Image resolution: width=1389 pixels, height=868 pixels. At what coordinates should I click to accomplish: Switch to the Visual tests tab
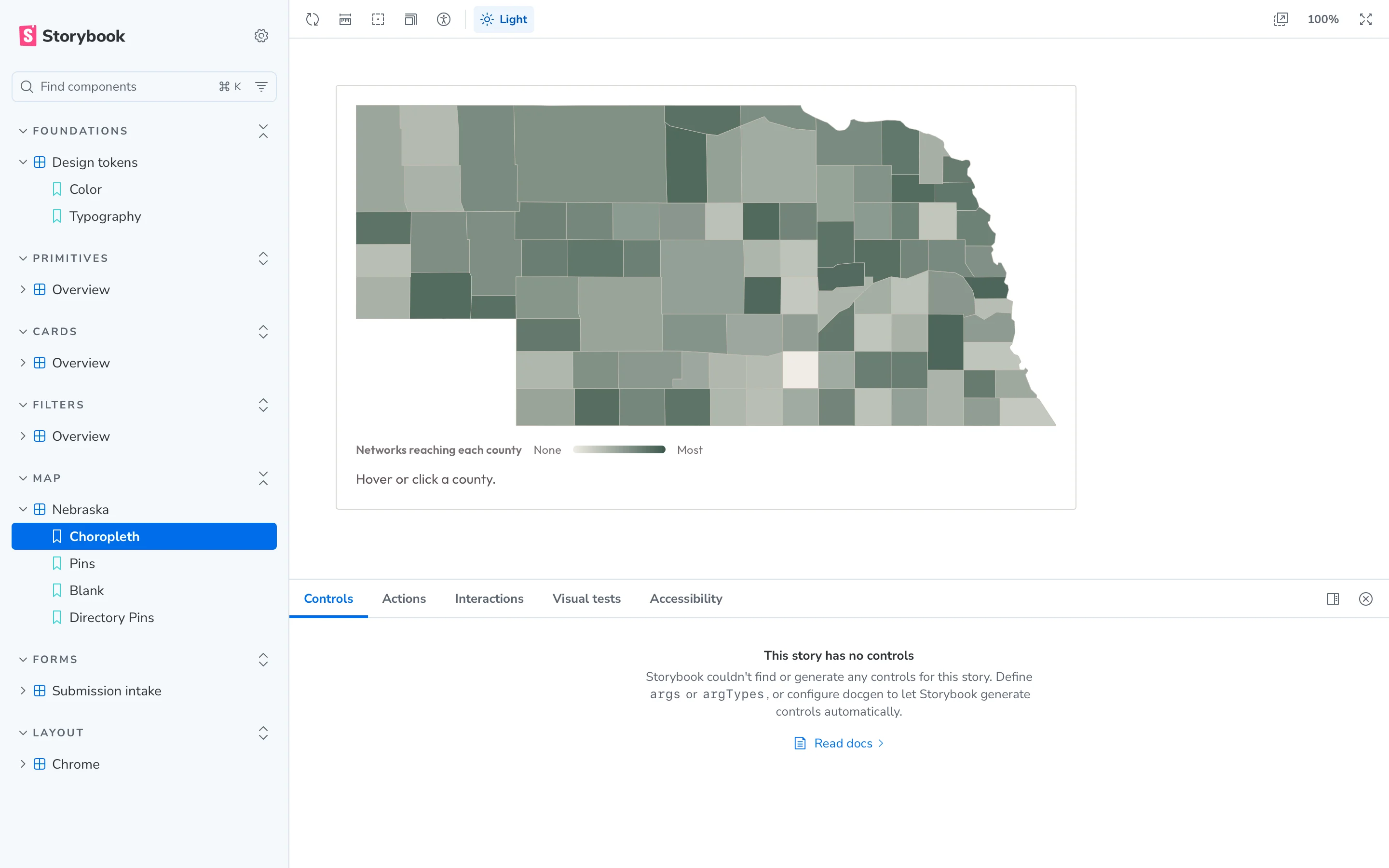(586, 599)
